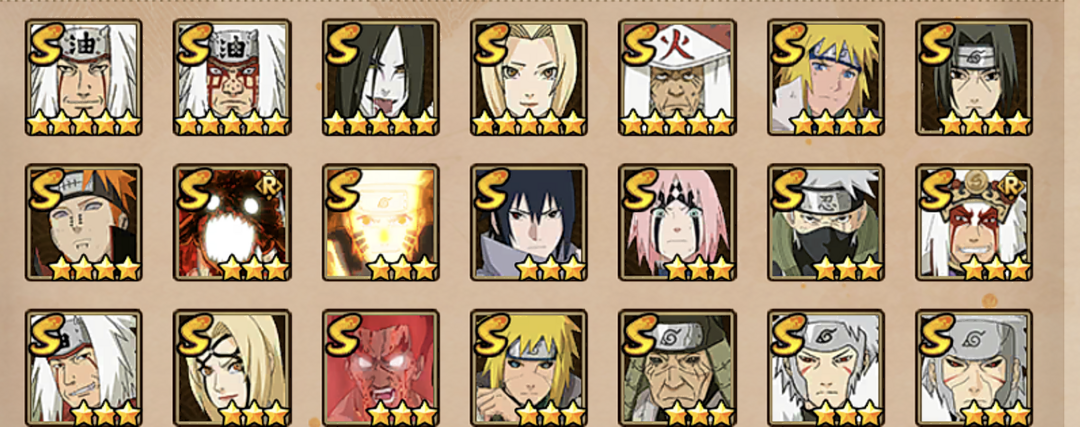This screenshot has height=427, width=1080.
Task: Click the wrinkled old man in green helmet
Action: [677, 368]
